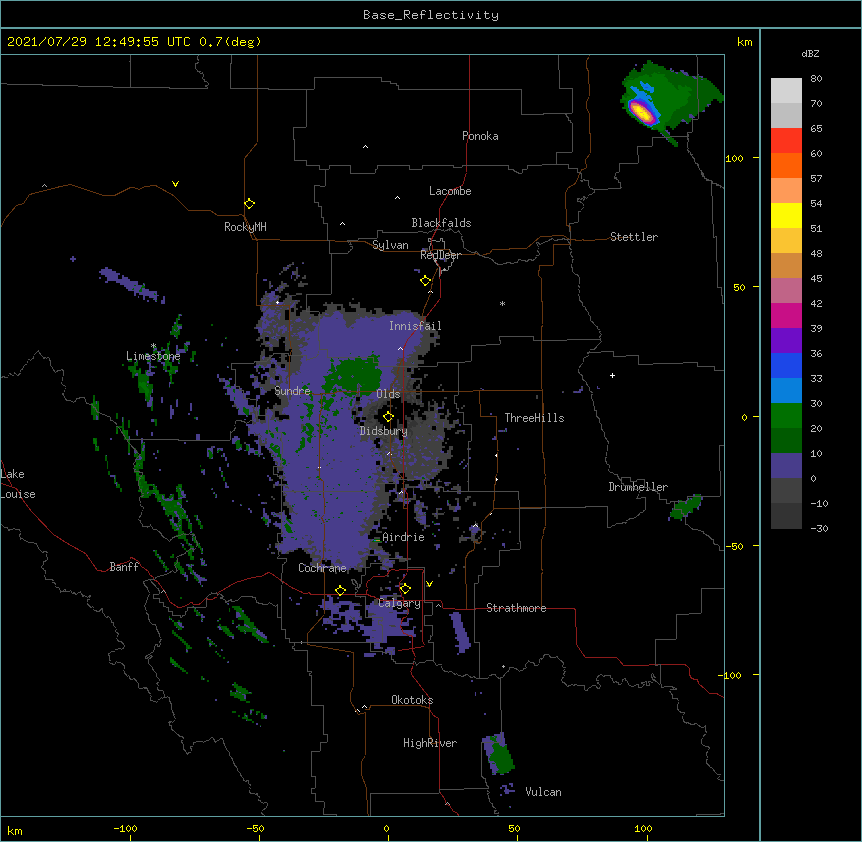
Task: Select the slate purple 0-10 dBZ legend swatch
Action: pyautogui.click(x=786, y=466)
